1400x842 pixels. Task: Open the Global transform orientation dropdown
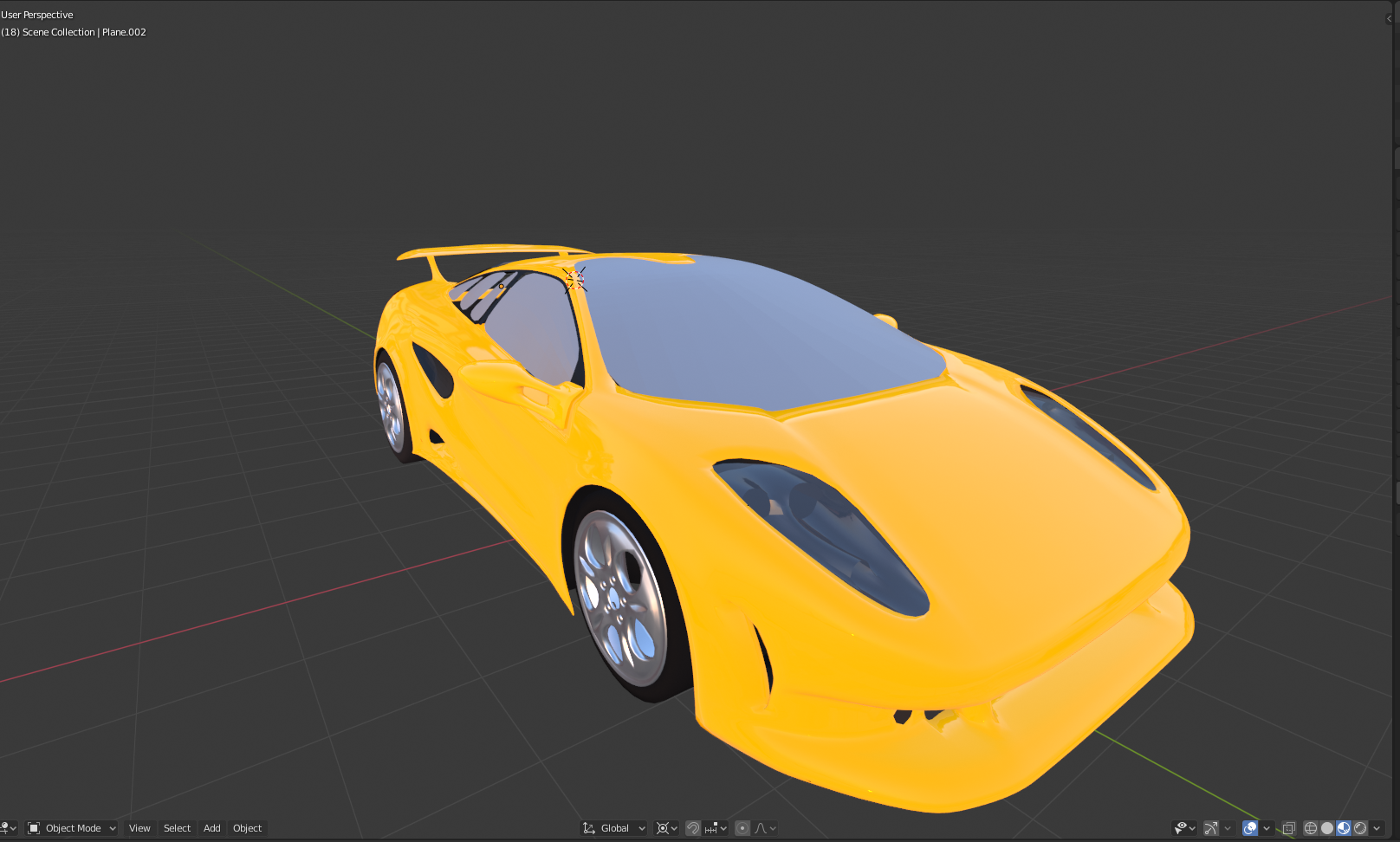click(x=614, y=828)
